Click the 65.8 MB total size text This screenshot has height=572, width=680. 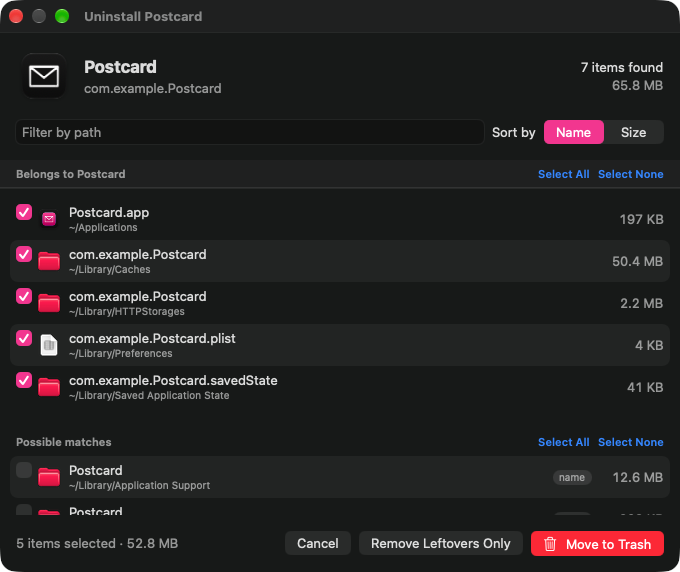pos(637,85)
